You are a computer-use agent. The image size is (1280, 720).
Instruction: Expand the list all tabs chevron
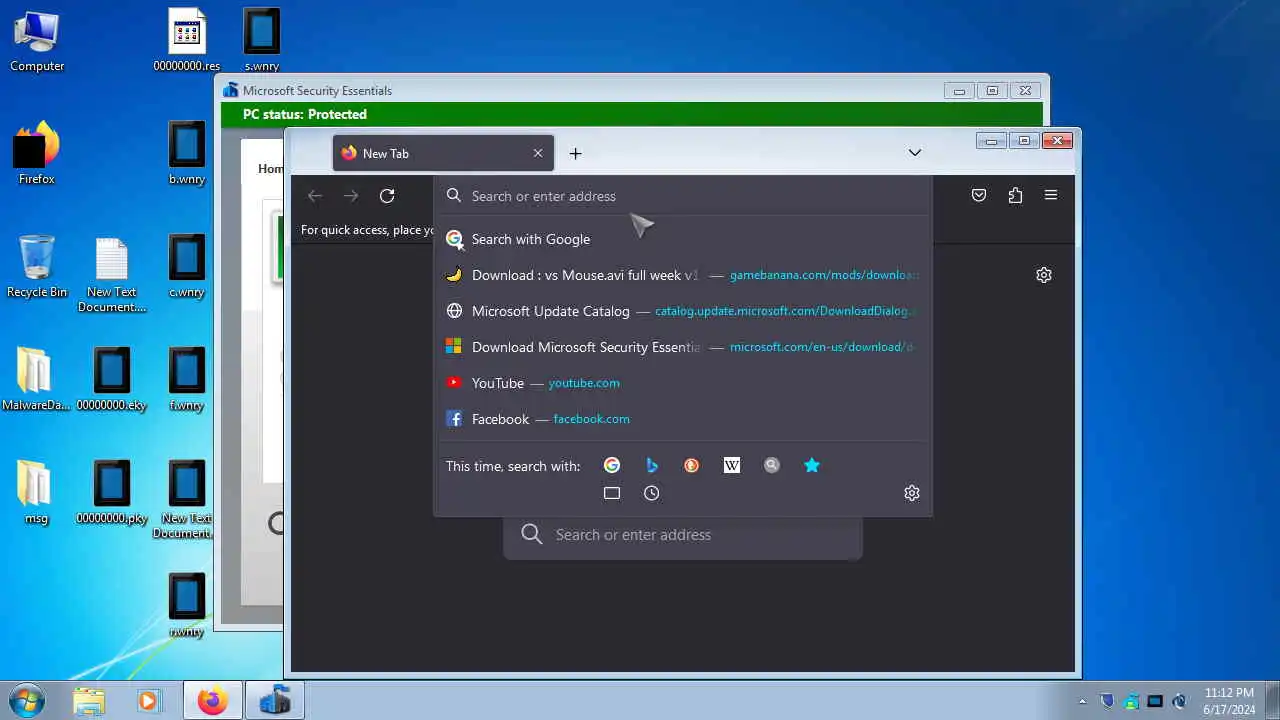coord(914,153)
